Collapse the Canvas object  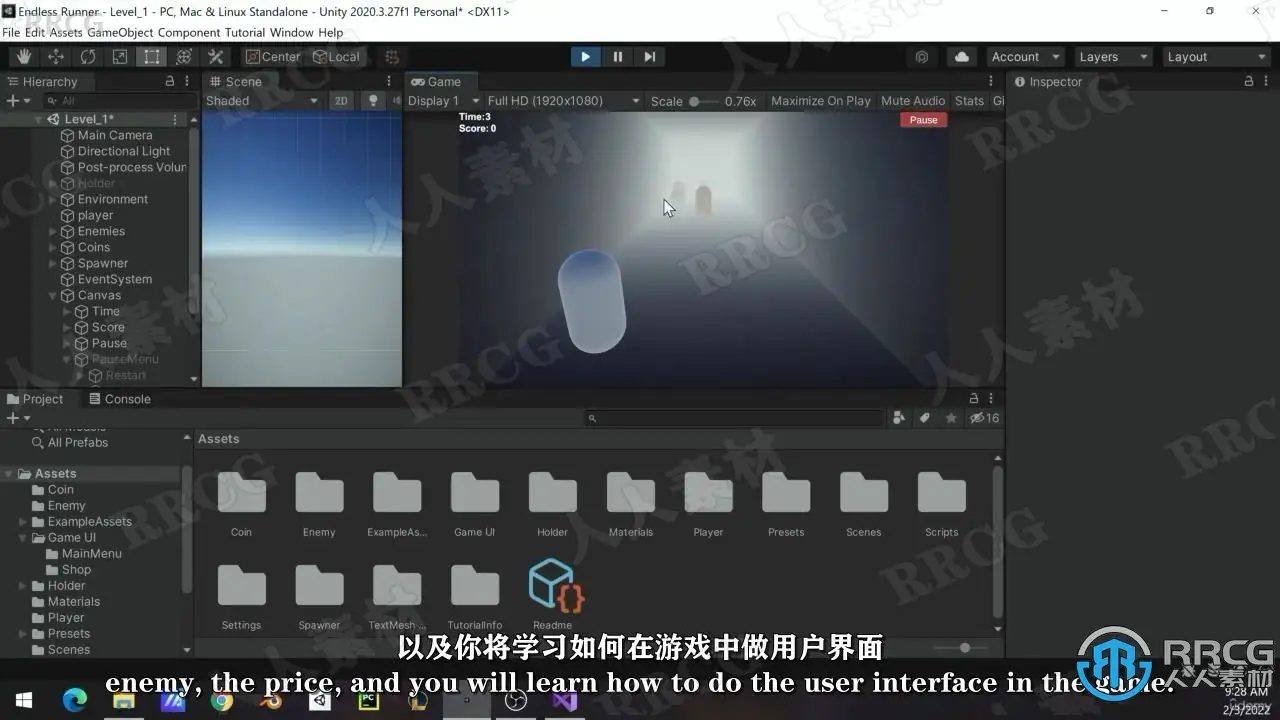coord(53,295)
